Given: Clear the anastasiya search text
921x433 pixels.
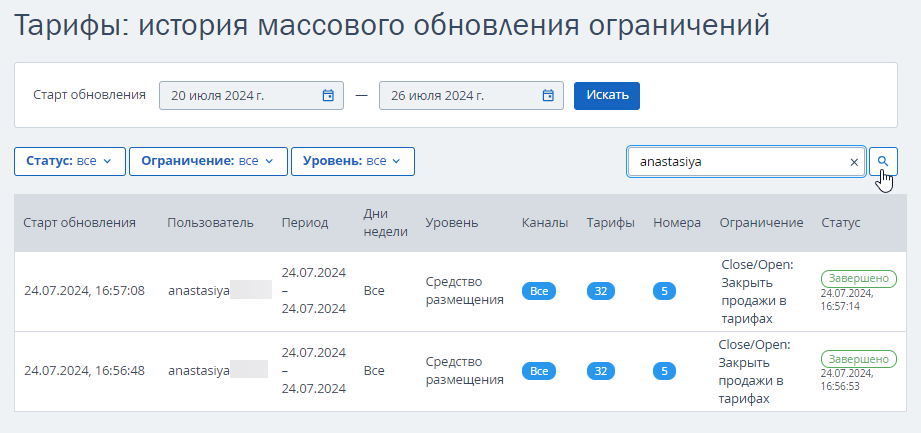Looking at the screenshot, I should click(854, 162).
